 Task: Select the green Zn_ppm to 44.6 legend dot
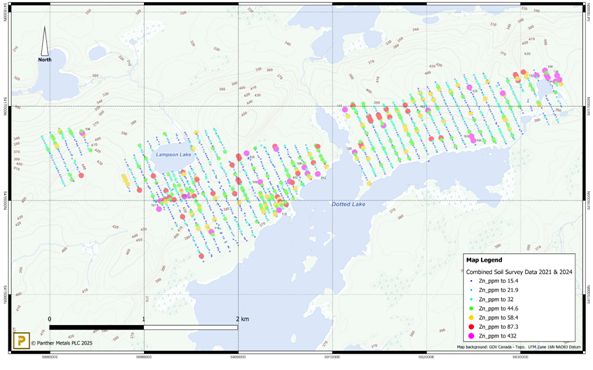click(471, 308)
